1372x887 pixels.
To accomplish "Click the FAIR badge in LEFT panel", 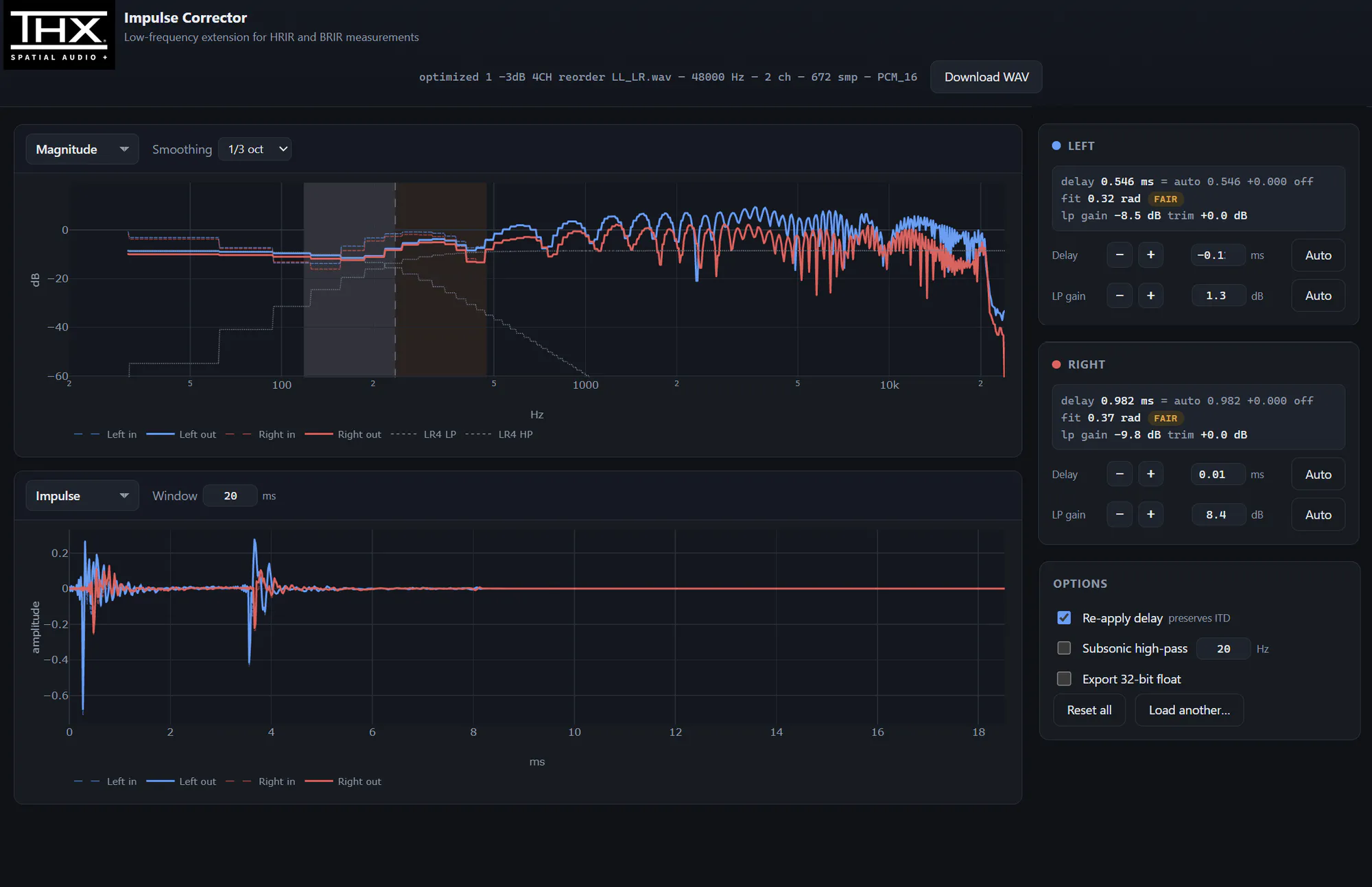I will (1165, 199).
